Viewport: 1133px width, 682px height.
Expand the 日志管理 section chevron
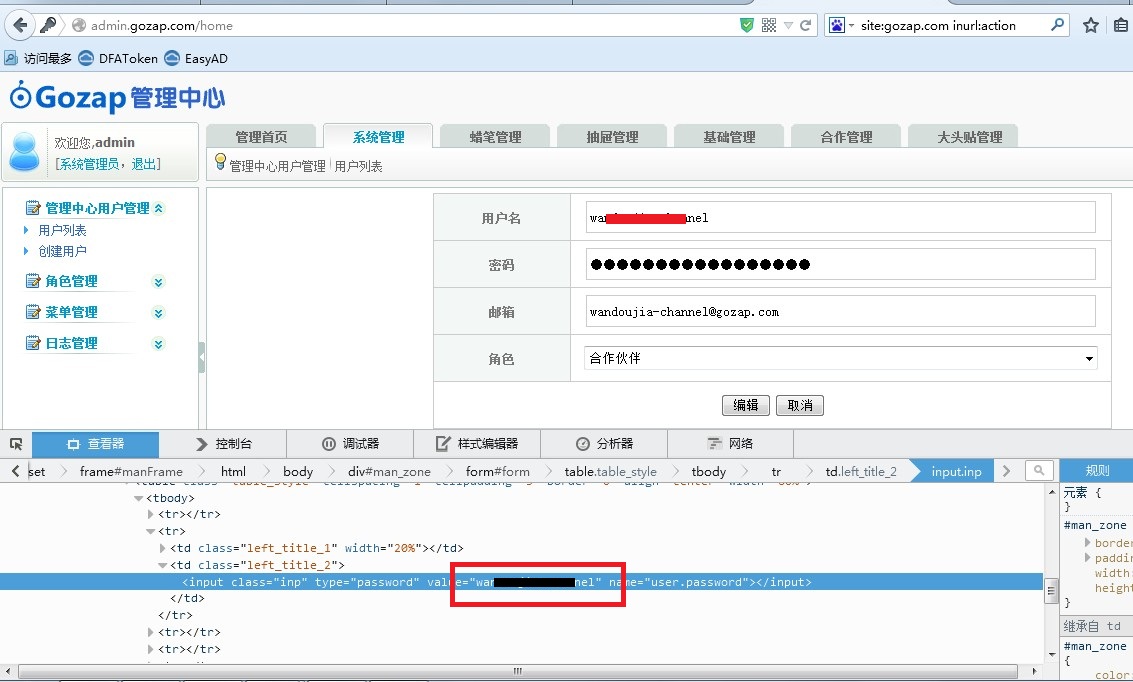158,344
